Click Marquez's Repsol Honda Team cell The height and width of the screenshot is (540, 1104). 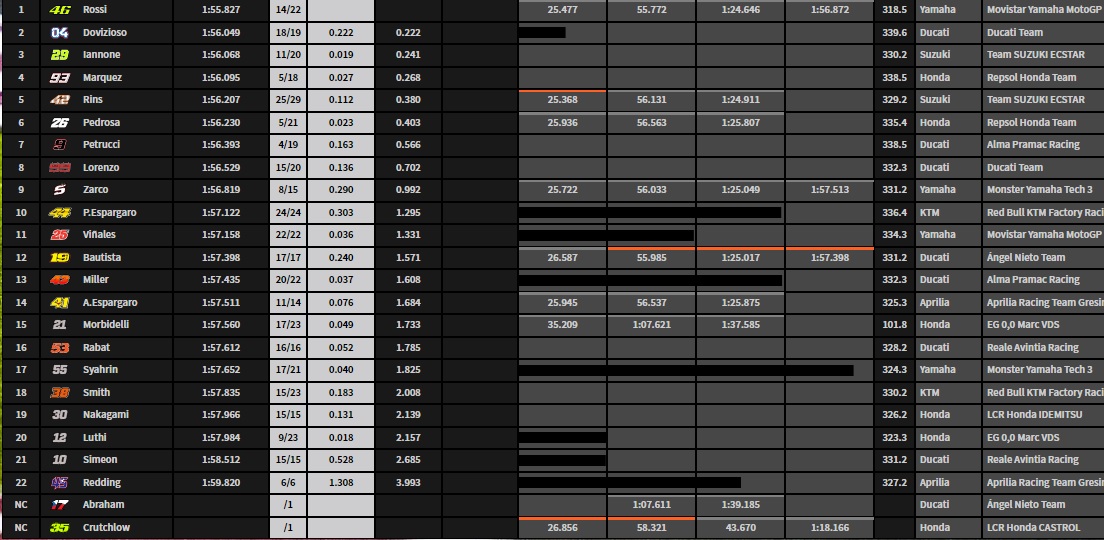click(1043, 77)
